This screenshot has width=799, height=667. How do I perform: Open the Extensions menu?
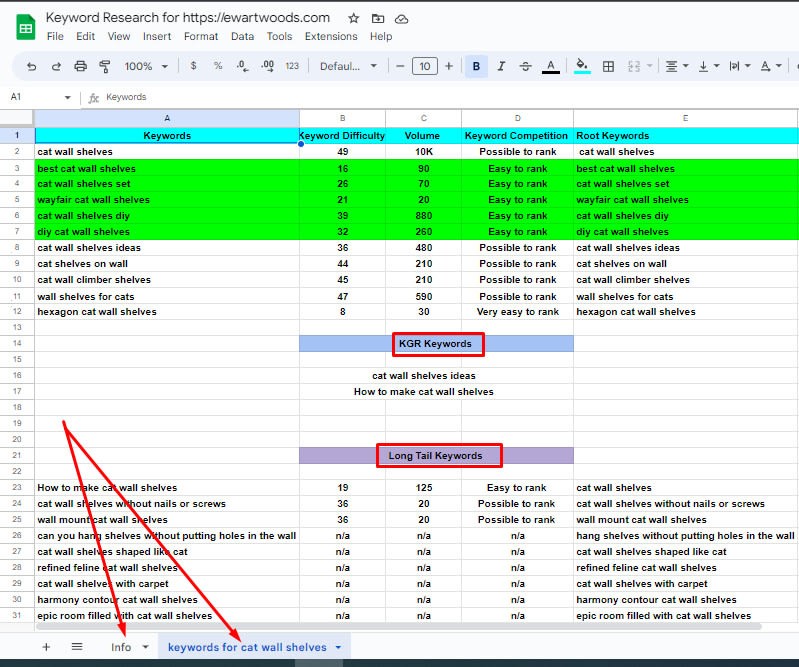click(x=330, y=36)
